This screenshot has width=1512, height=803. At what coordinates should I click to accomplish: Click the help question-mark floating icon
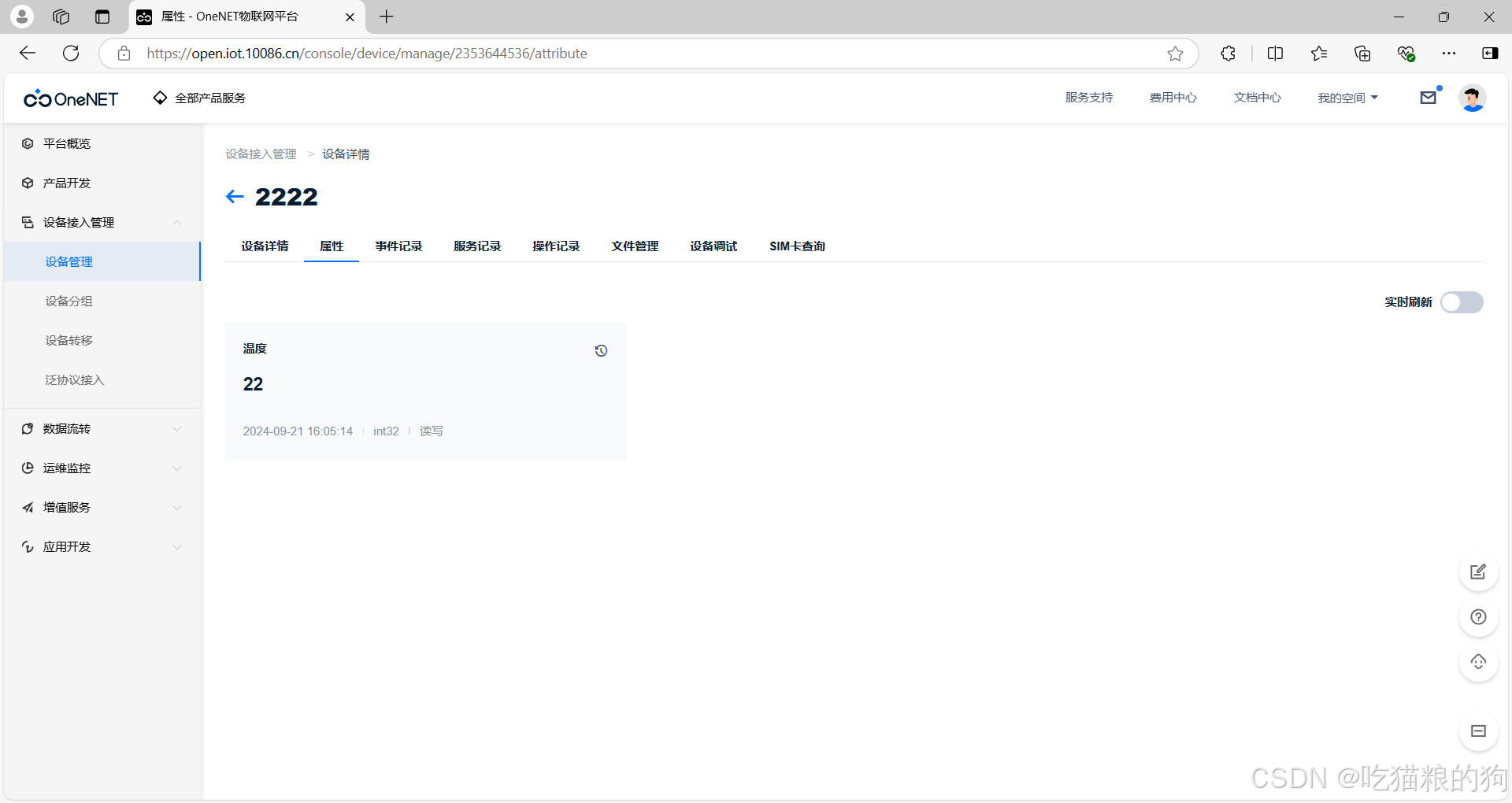click(1478, 617)
